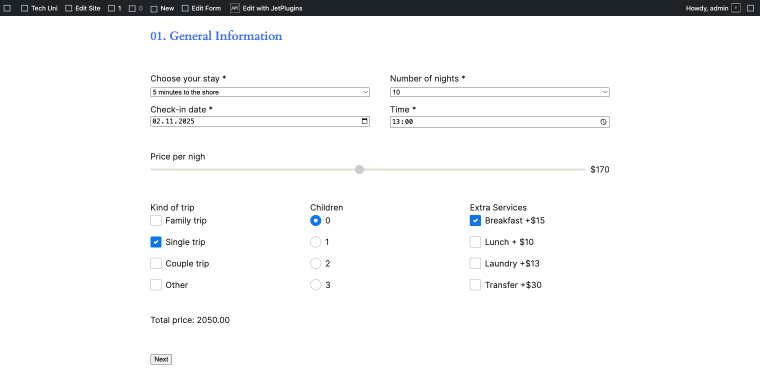Screen dimensions: 760x380
Task: Select Children radio option 1
Action: tap(316, 242)
